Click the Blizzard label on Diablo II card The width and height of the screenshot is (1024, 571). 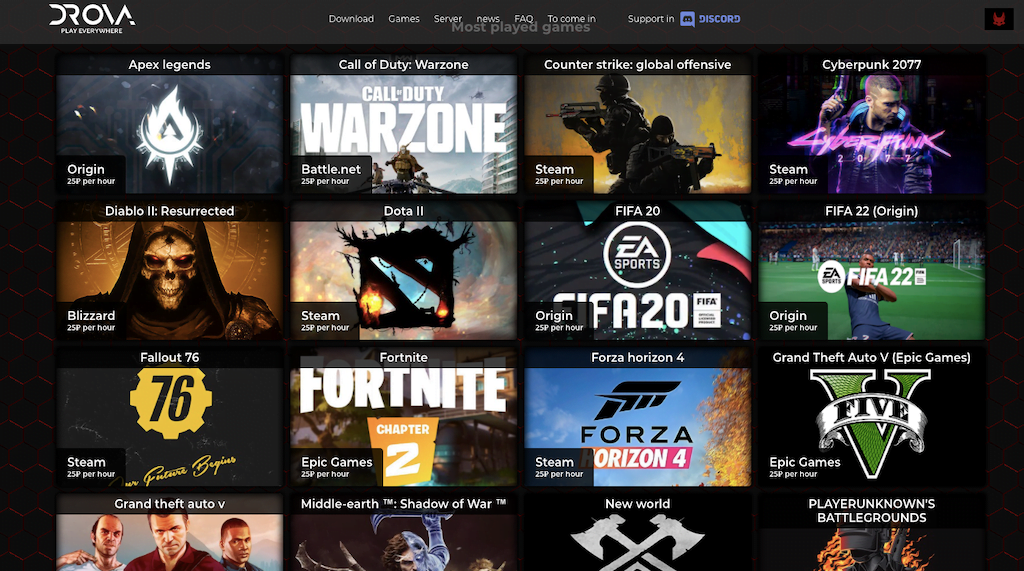(x=91, y=316)
